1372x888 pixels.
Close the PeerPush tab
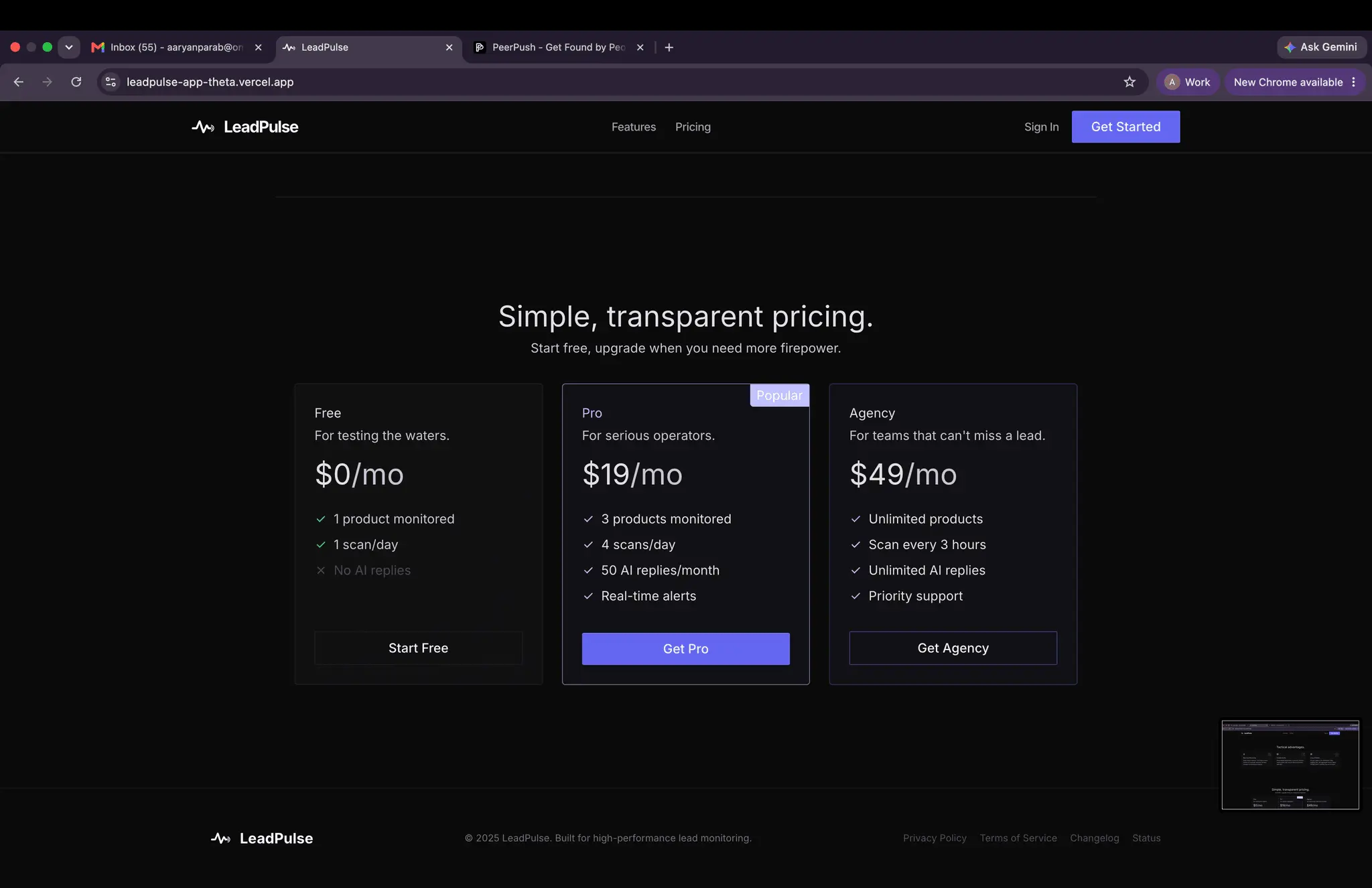pos(640,47)
